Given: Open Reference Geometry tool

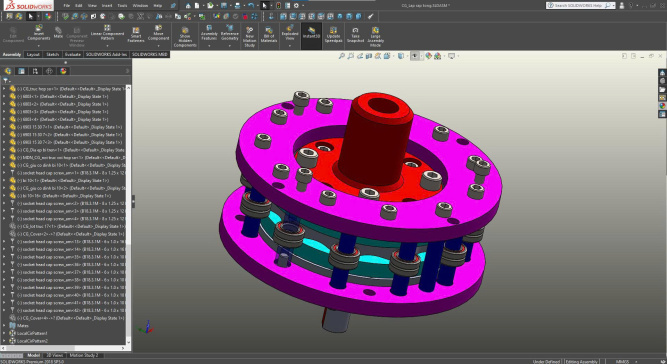Looking at the screenshot, I should pos(229,33).
